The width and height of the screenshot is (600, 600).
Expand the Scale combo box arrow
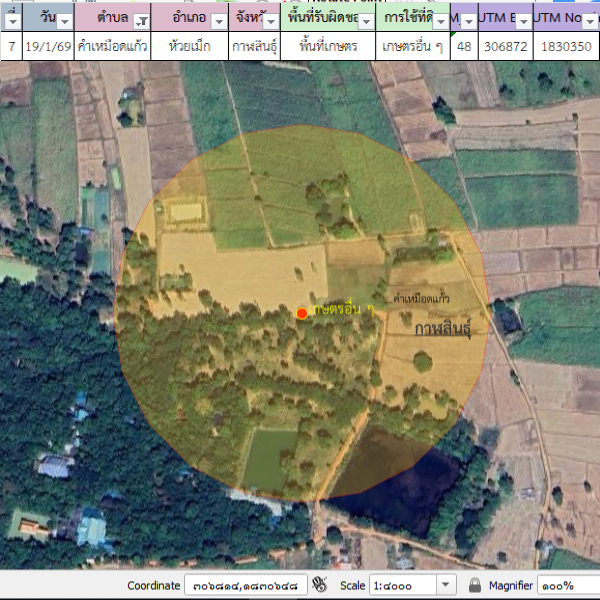pyautogui.click(x=445, y=585)
